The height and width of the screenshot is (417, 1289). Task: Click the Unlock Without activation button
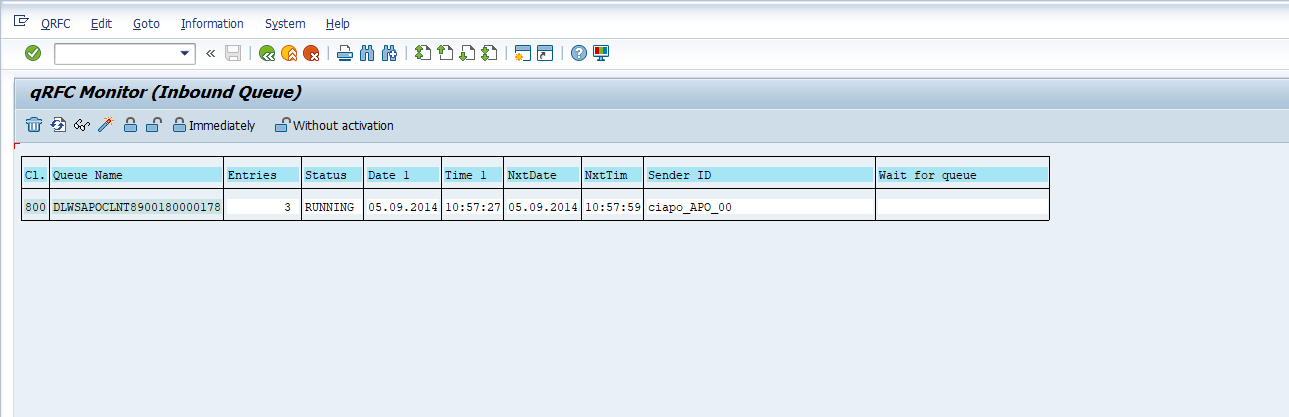tap(334, 125)
